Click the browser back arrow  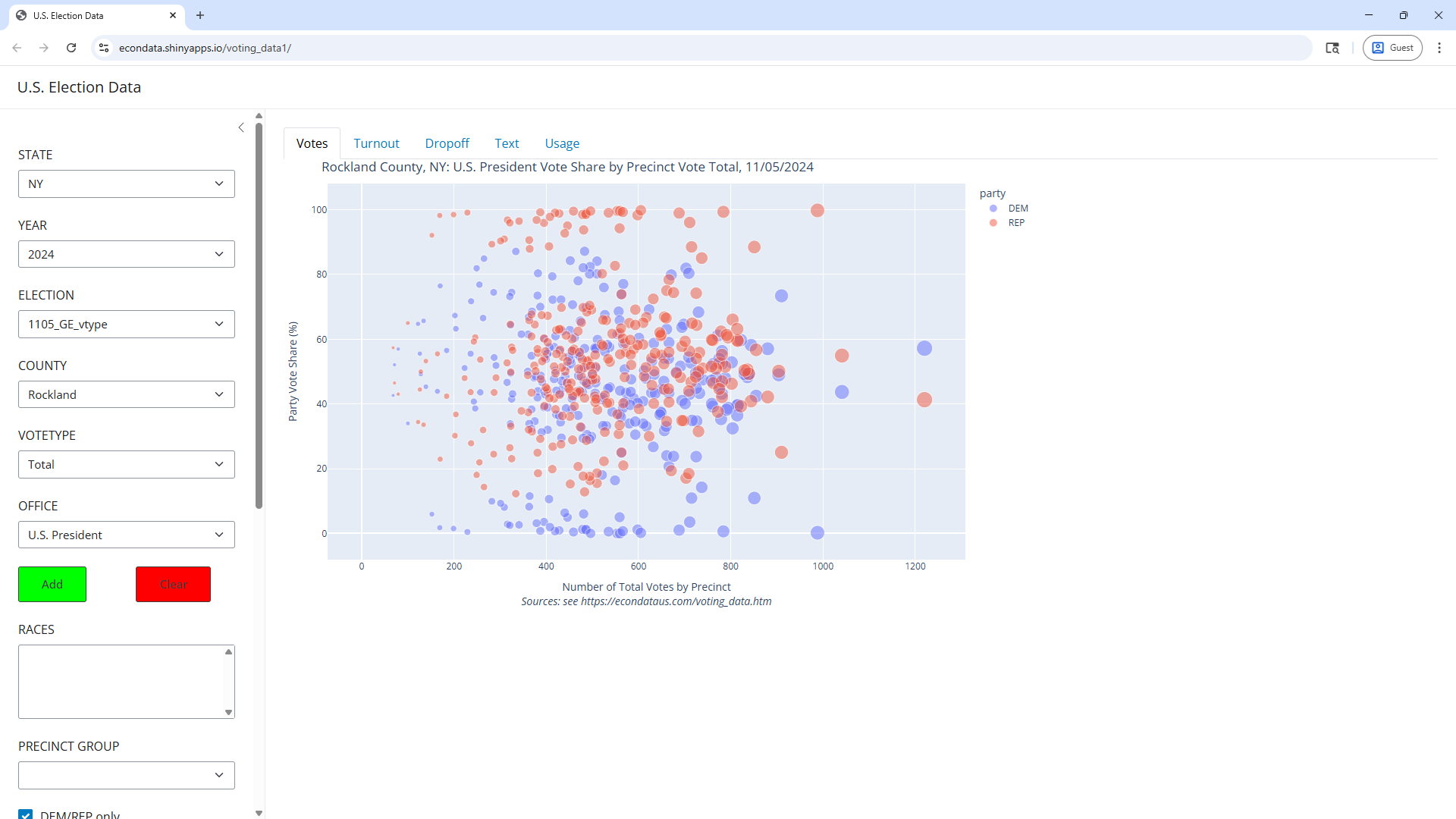17,48
